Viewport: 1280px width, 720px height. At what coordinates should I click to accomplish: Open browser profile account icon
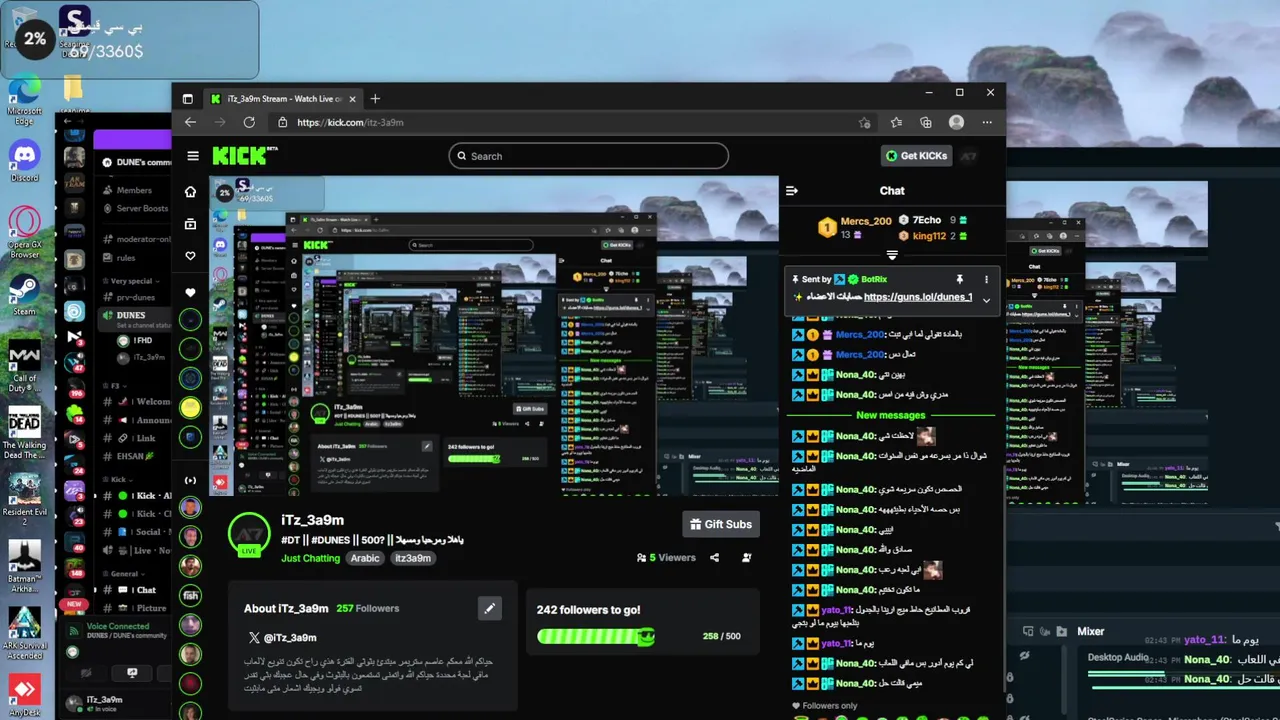click(x=957, y=122)
